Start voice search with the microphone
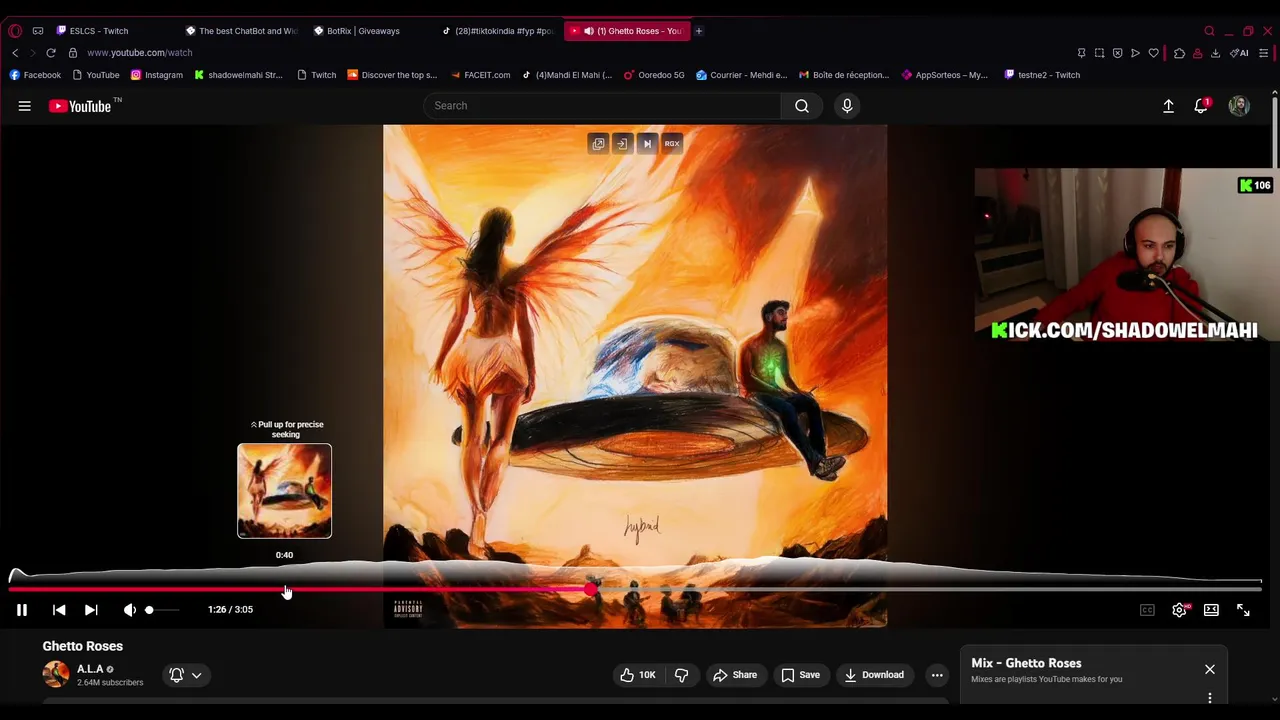This screenshot has width=1280, height=720. (847, 106)
